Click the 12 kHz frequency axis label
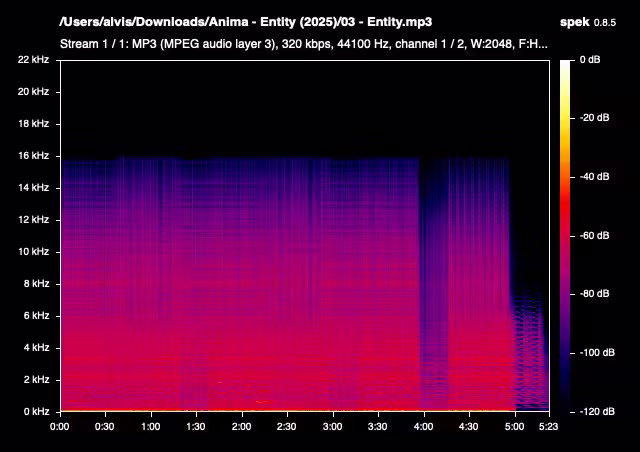 tap(33, 219)
